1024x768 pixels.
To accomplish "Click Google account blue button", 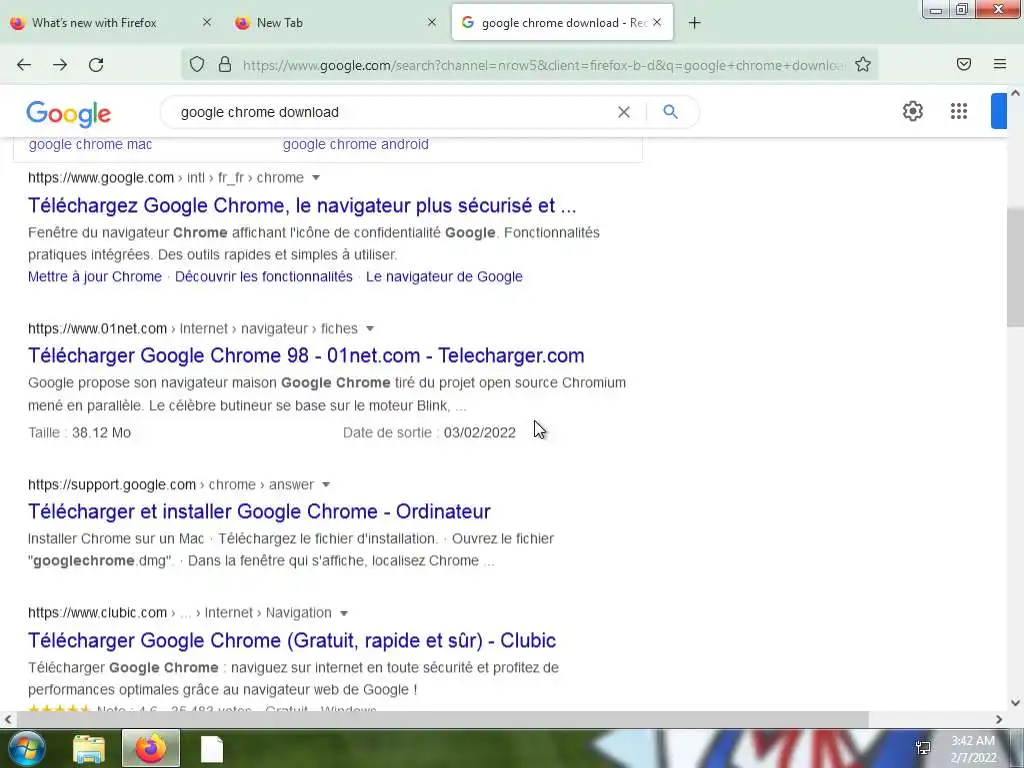I will click(x=999, y=111).
